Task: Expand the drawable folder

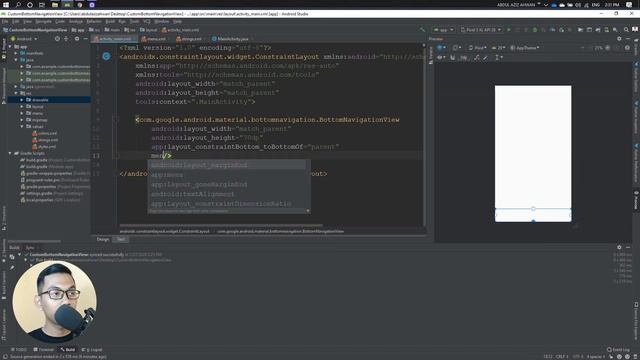Action: [x=22, y=100]
